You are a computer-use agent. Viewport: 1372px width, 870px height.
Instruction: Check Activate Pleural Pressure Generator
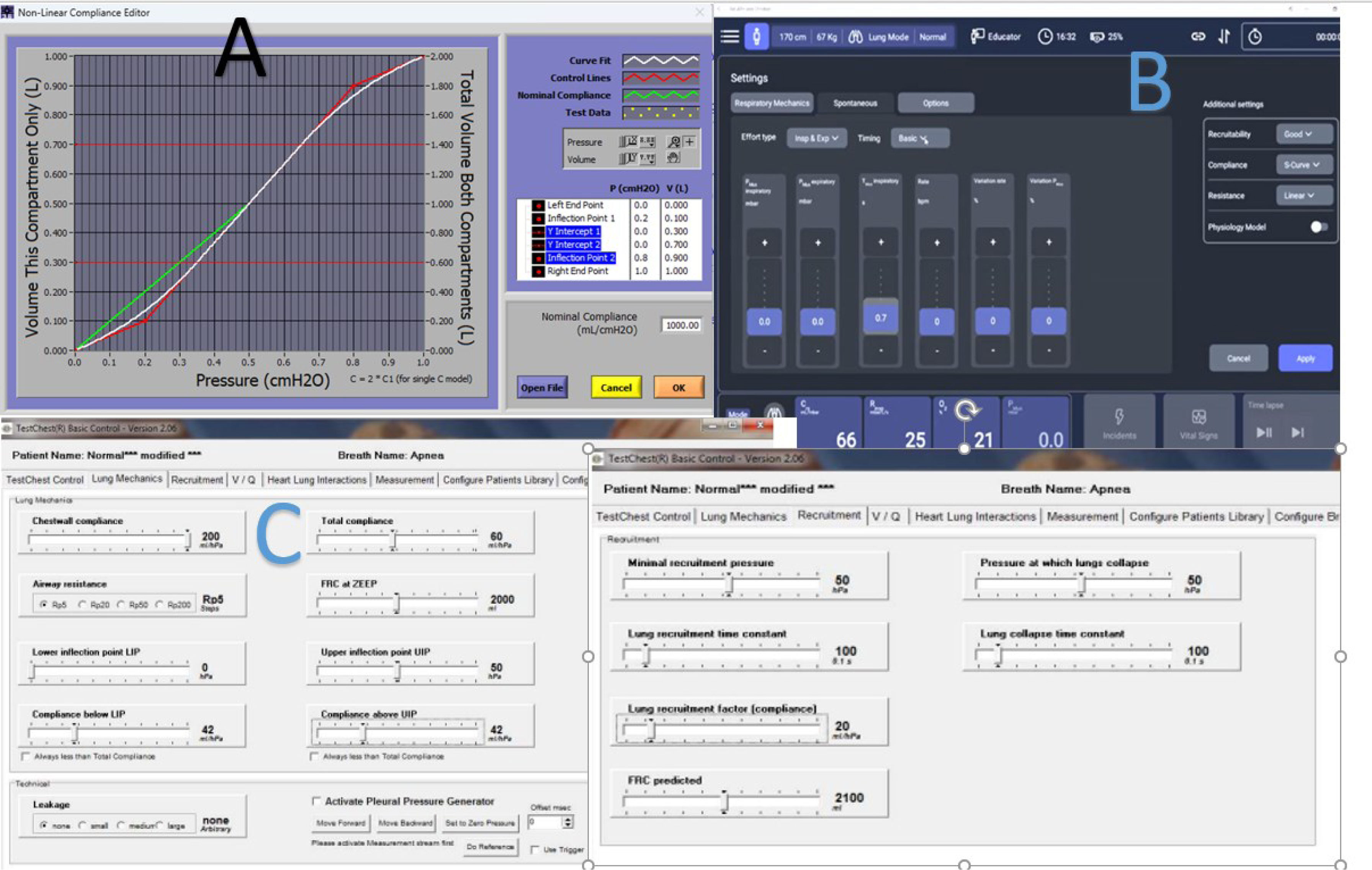tap(316, 801)
